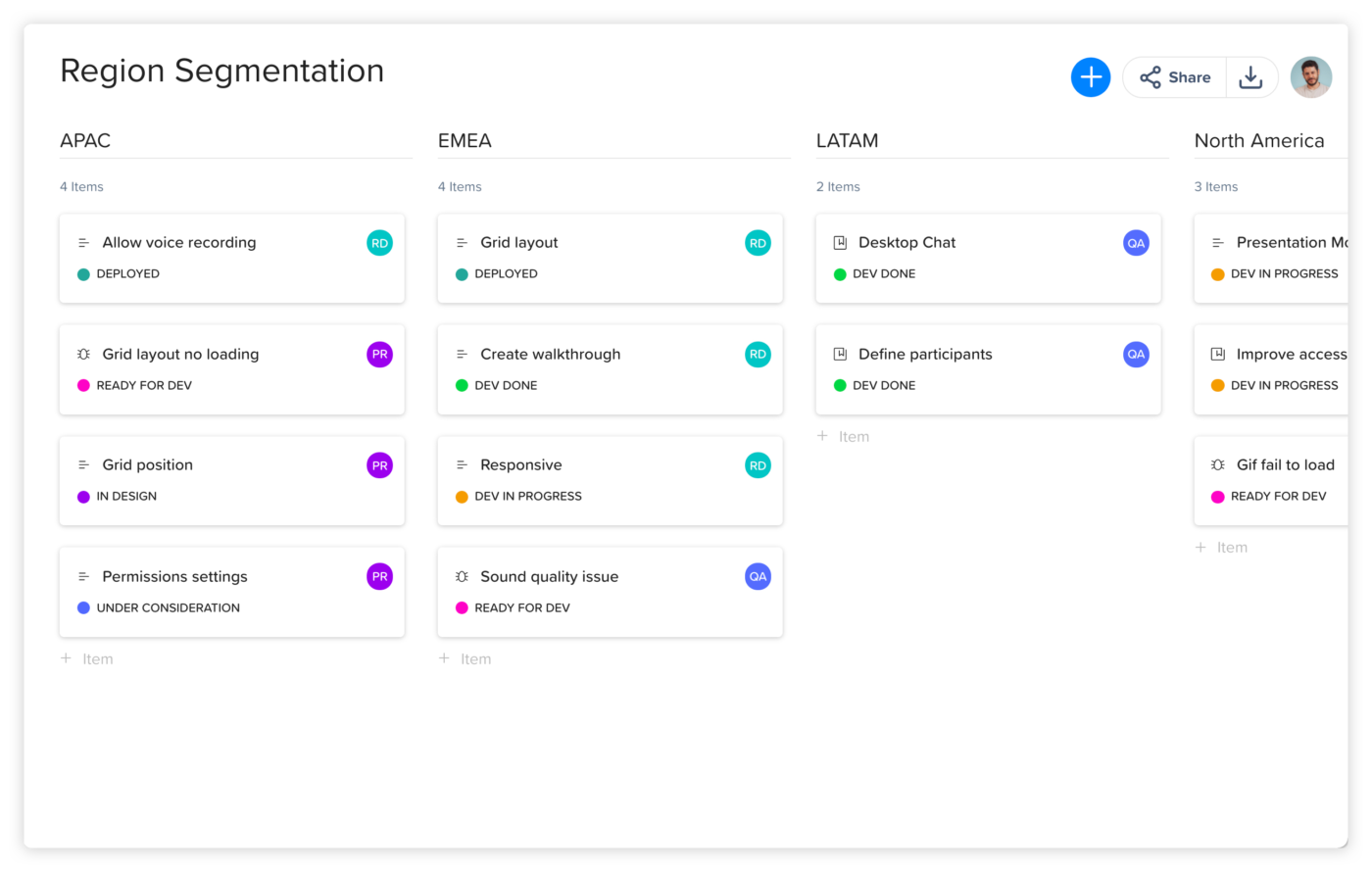Add new item to LATAM column
Viewport: 1372px width, 872px height.
click(x=844, y=437)
